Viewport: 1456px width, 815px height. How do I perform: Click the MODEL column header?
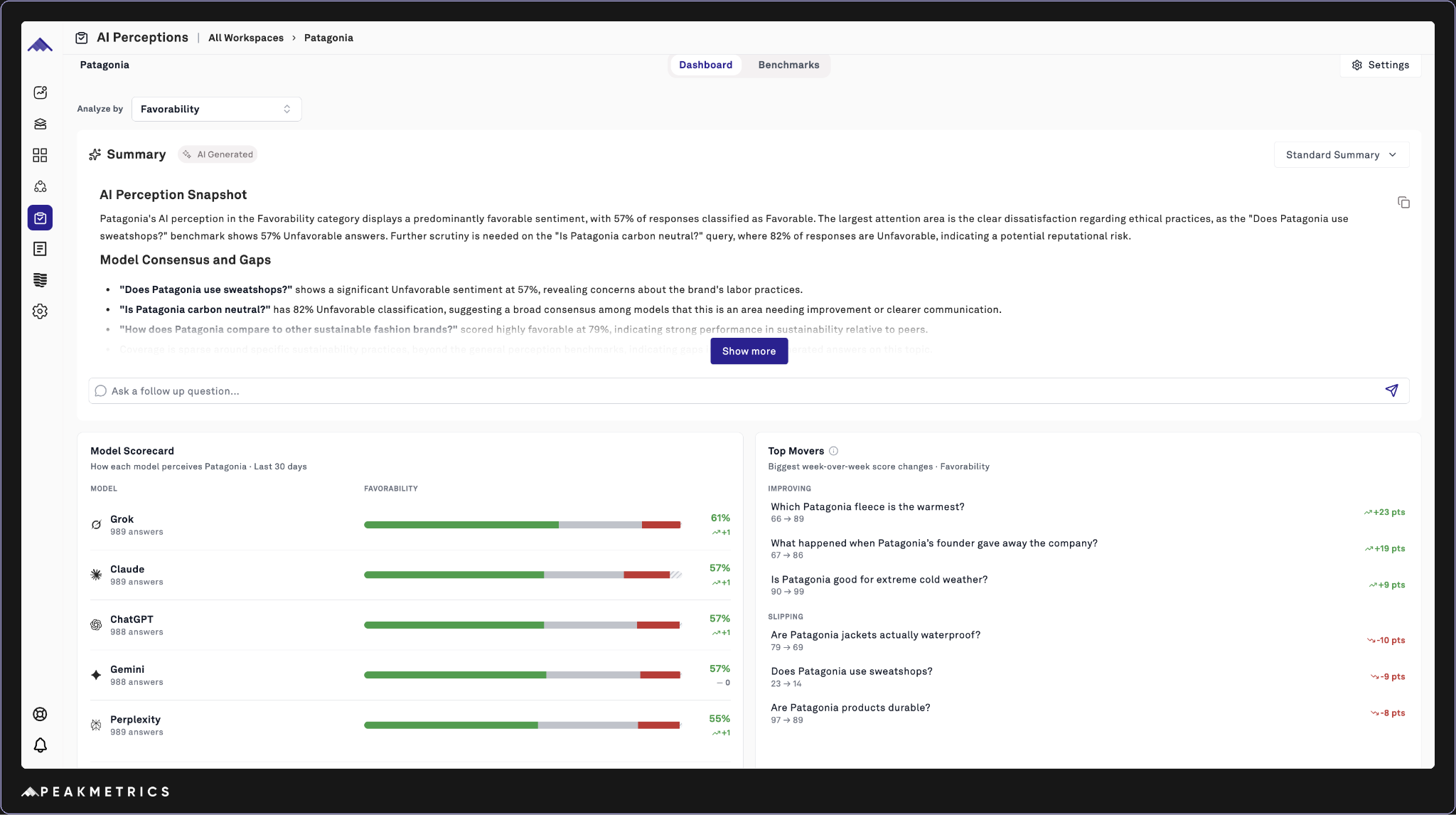(104, 489)
